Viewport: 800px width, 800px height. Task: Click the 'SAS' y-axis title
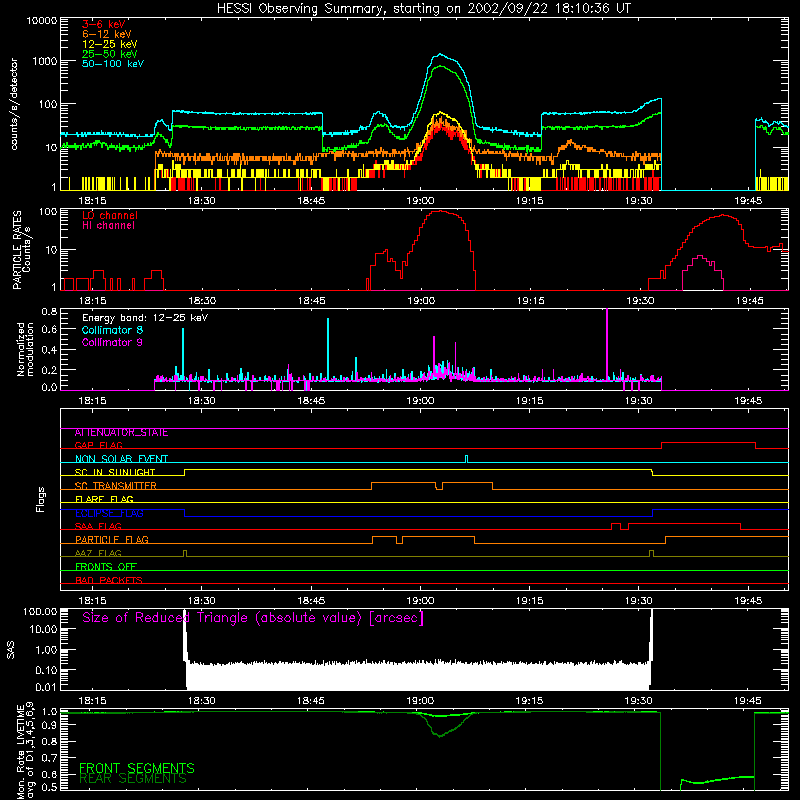coord(11,650)
